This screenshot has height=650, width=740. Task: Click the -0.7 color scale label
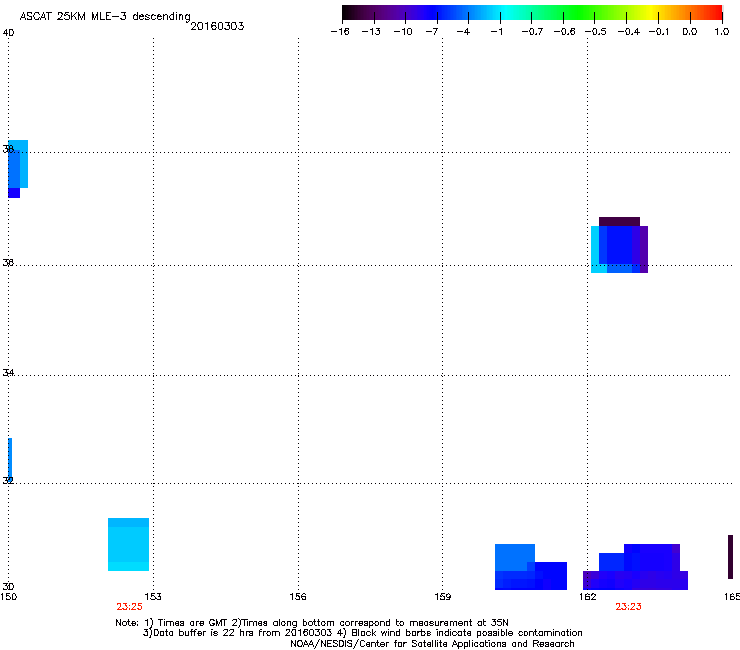point(532,32)
